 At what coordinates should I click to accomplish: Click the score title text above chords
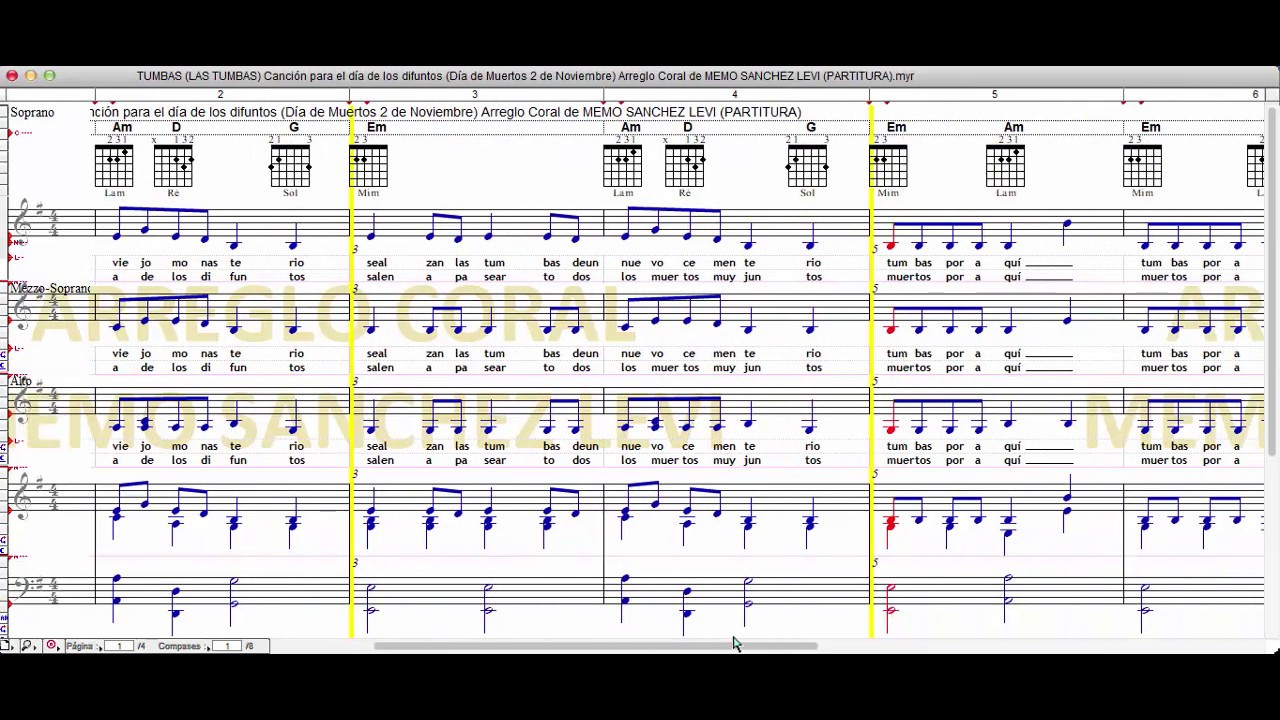pos(445,112)
